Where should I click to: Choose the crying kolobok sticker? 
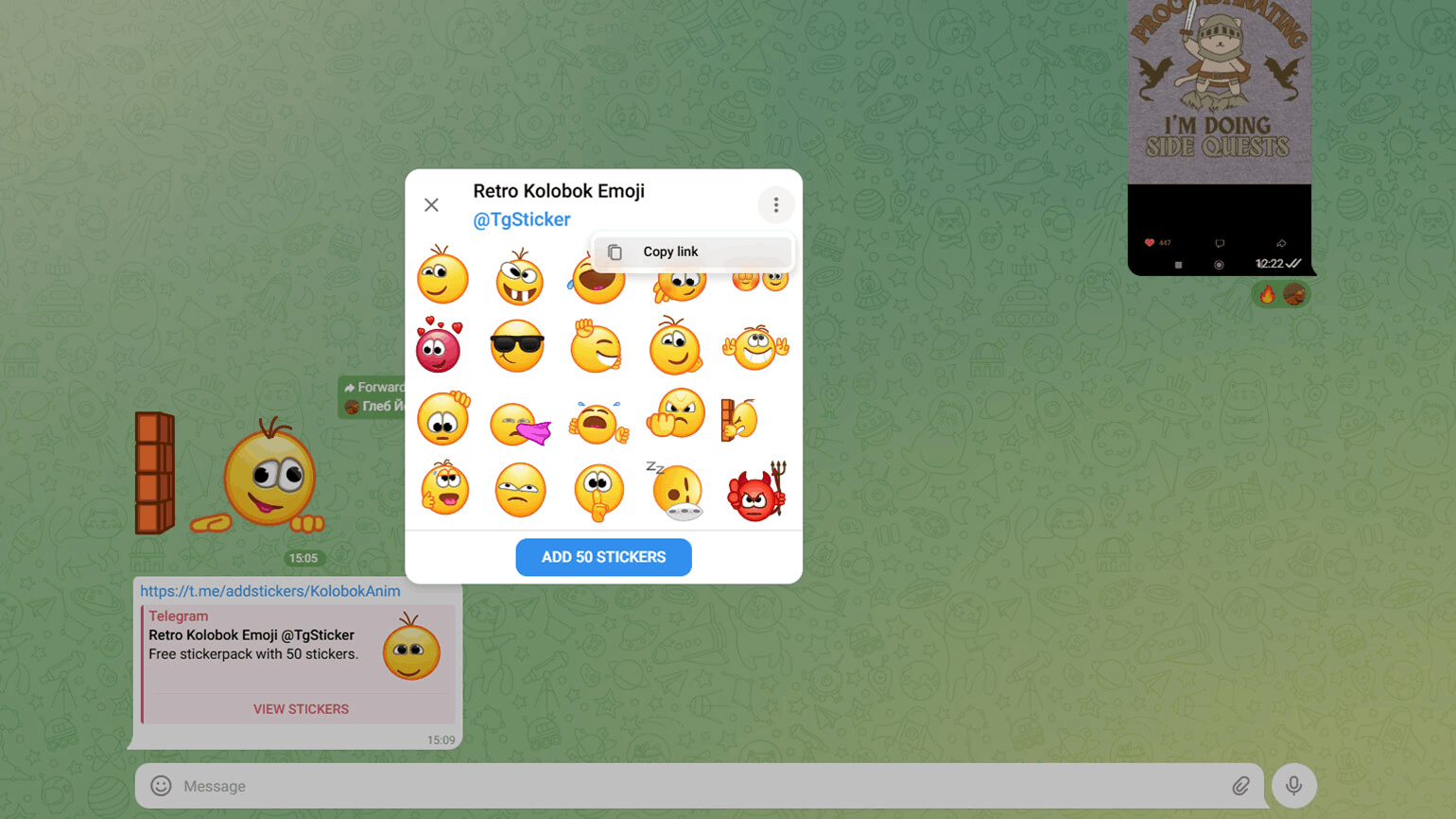pos(598,422)
